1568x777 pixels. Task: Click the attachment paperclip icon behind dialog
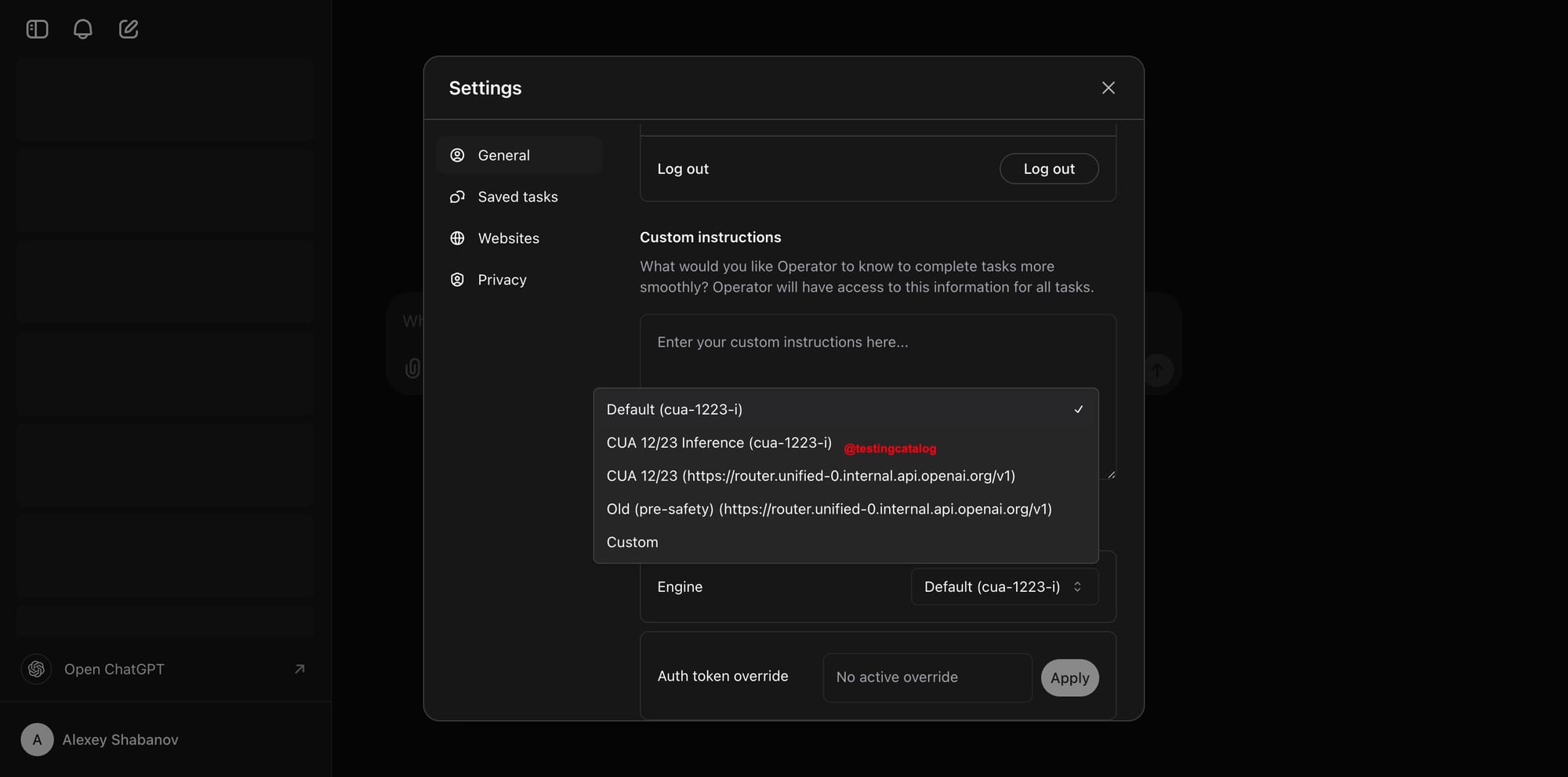coord(413,369)
